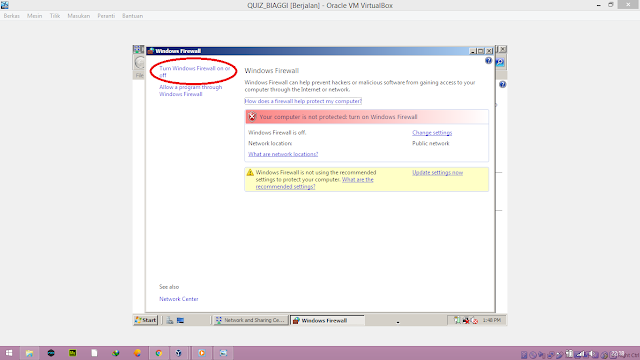This screenshot has width=640, height=360.
Task: Click the red not-protected shield icon
Action: (x=252, y=117)
